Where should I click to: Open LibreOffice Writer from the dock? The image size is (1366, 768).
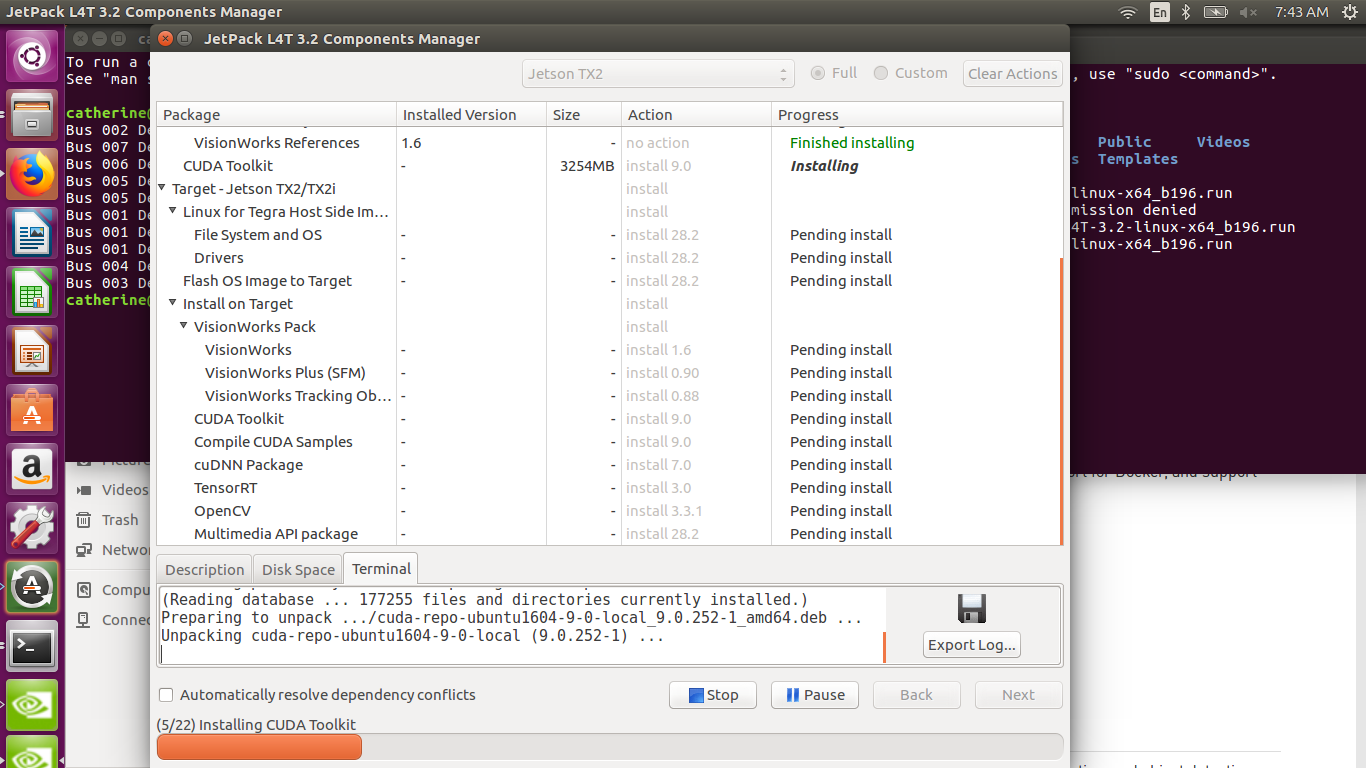pos(33,233)
